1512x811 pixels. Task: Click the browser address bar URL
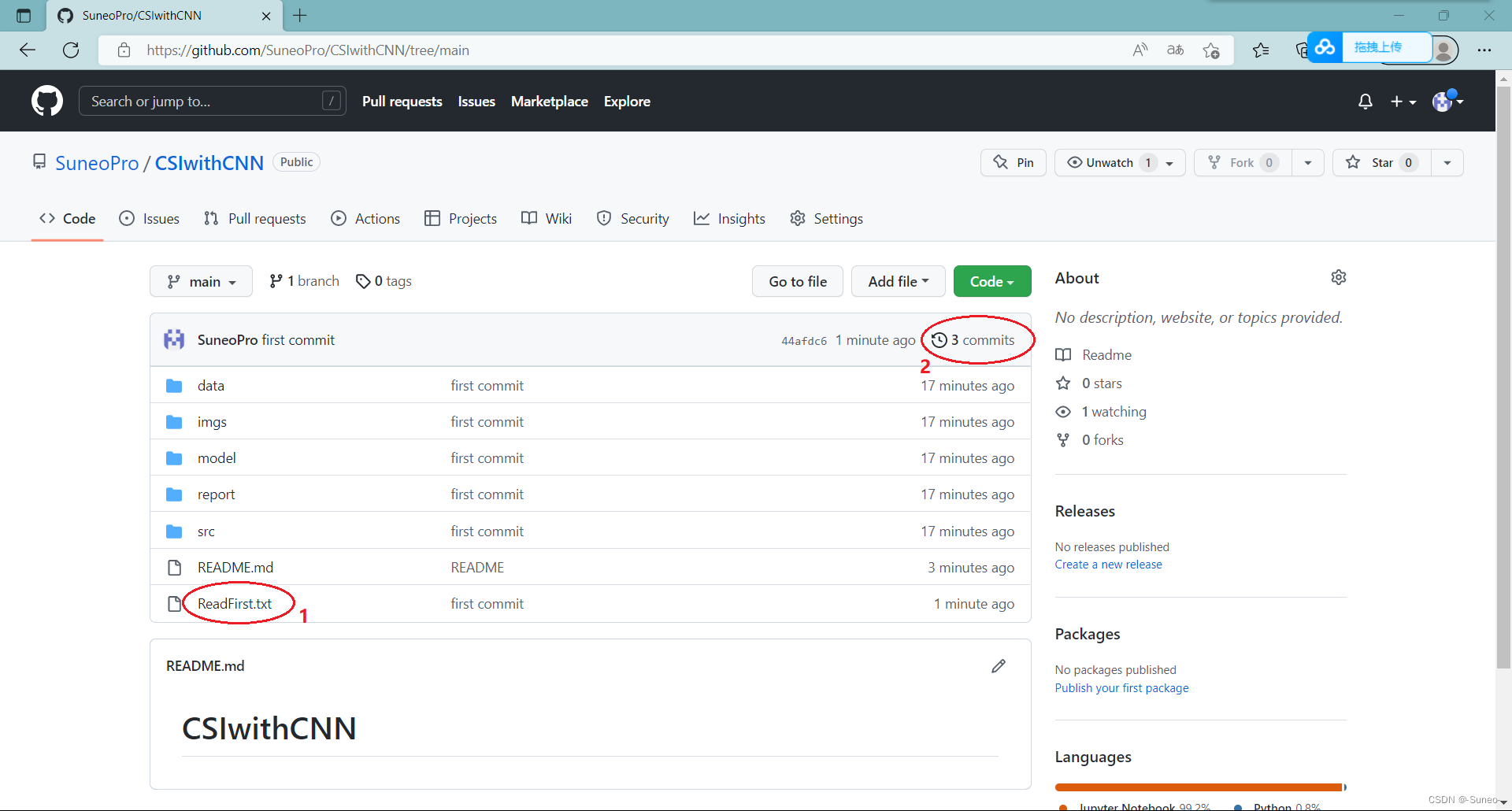pos(308,50)
